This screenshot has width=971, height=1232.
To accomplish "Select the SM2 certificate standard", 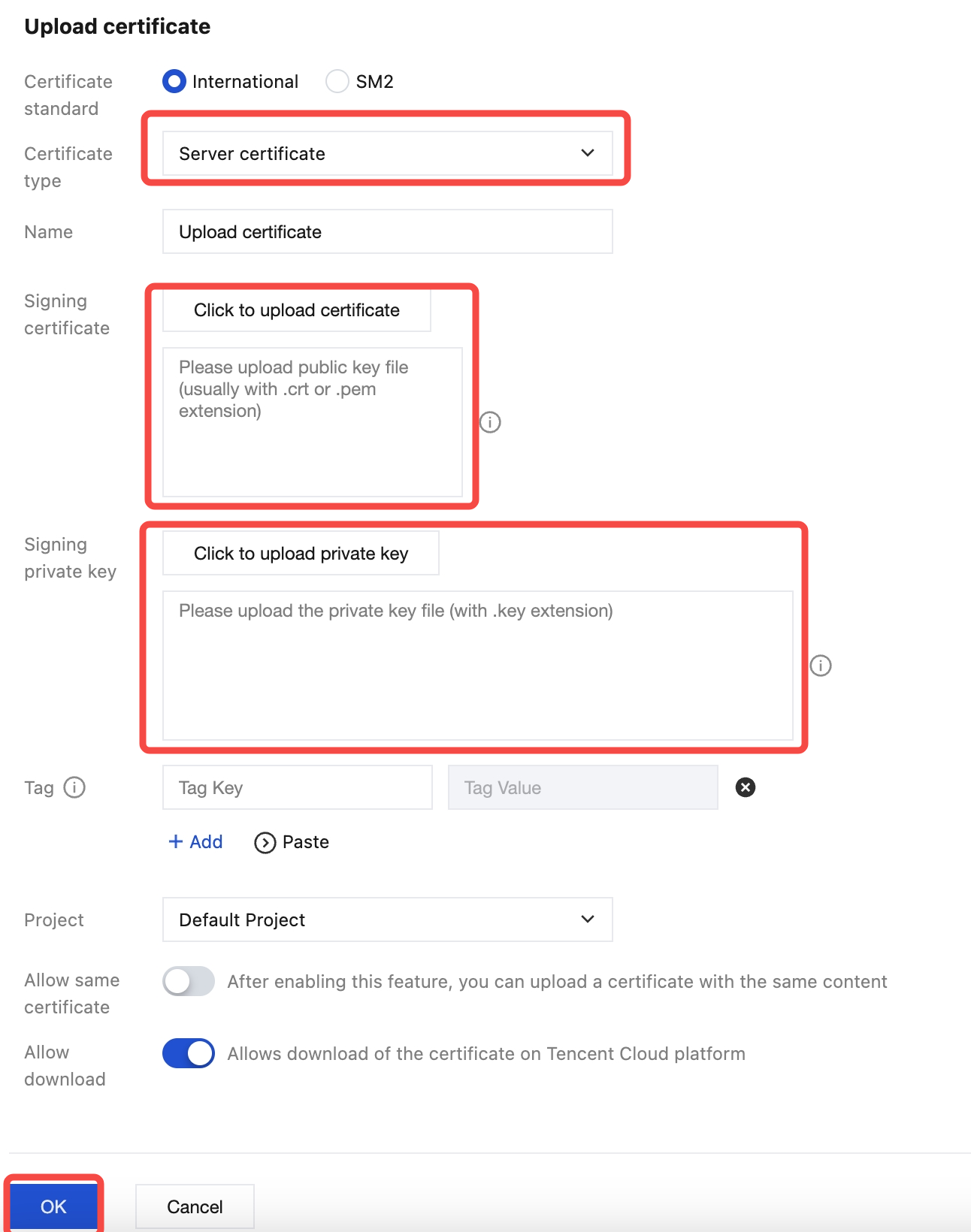I will click(337, 81).
